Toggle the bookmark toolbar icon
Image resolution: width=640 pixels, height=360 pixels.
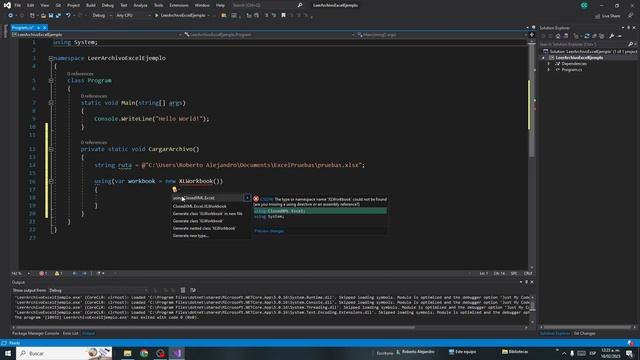(283, 16)
